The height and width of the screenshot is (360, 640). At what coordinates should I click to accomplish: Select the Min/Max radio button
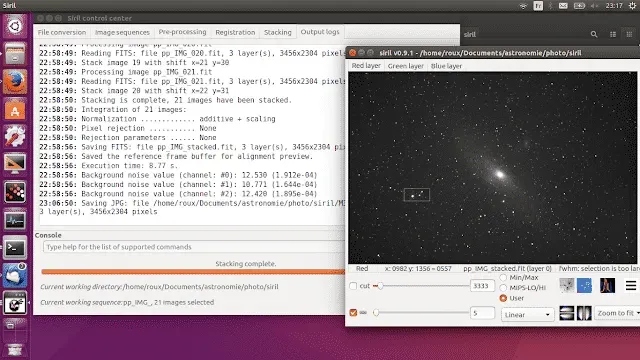click(x=503, y=278)
